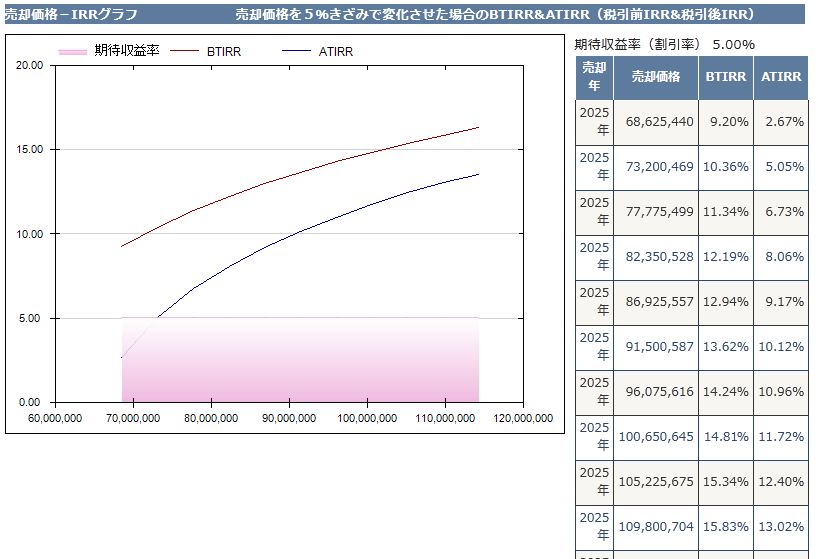Click the 期待収益率（割引率）5.00% label
The width and height of the screenshot is (839, 559).
664,44
